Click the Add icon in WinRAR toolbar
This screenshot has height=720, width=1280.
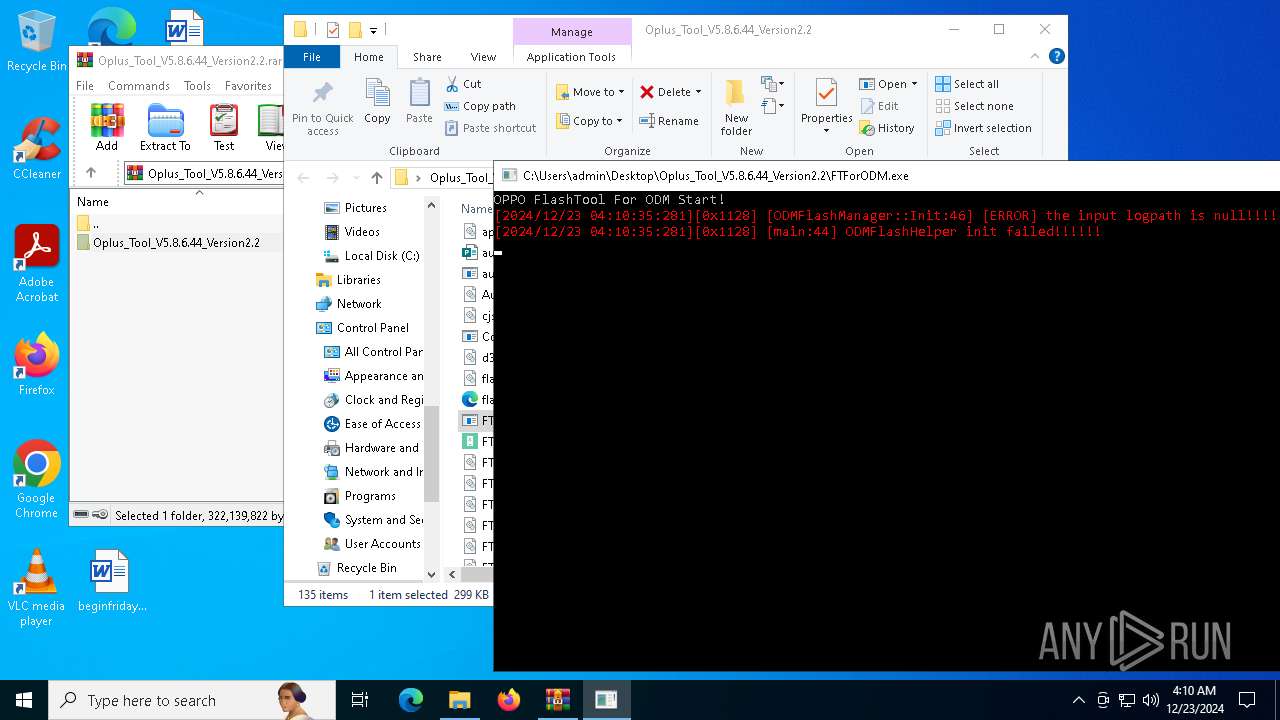(107, 127)
